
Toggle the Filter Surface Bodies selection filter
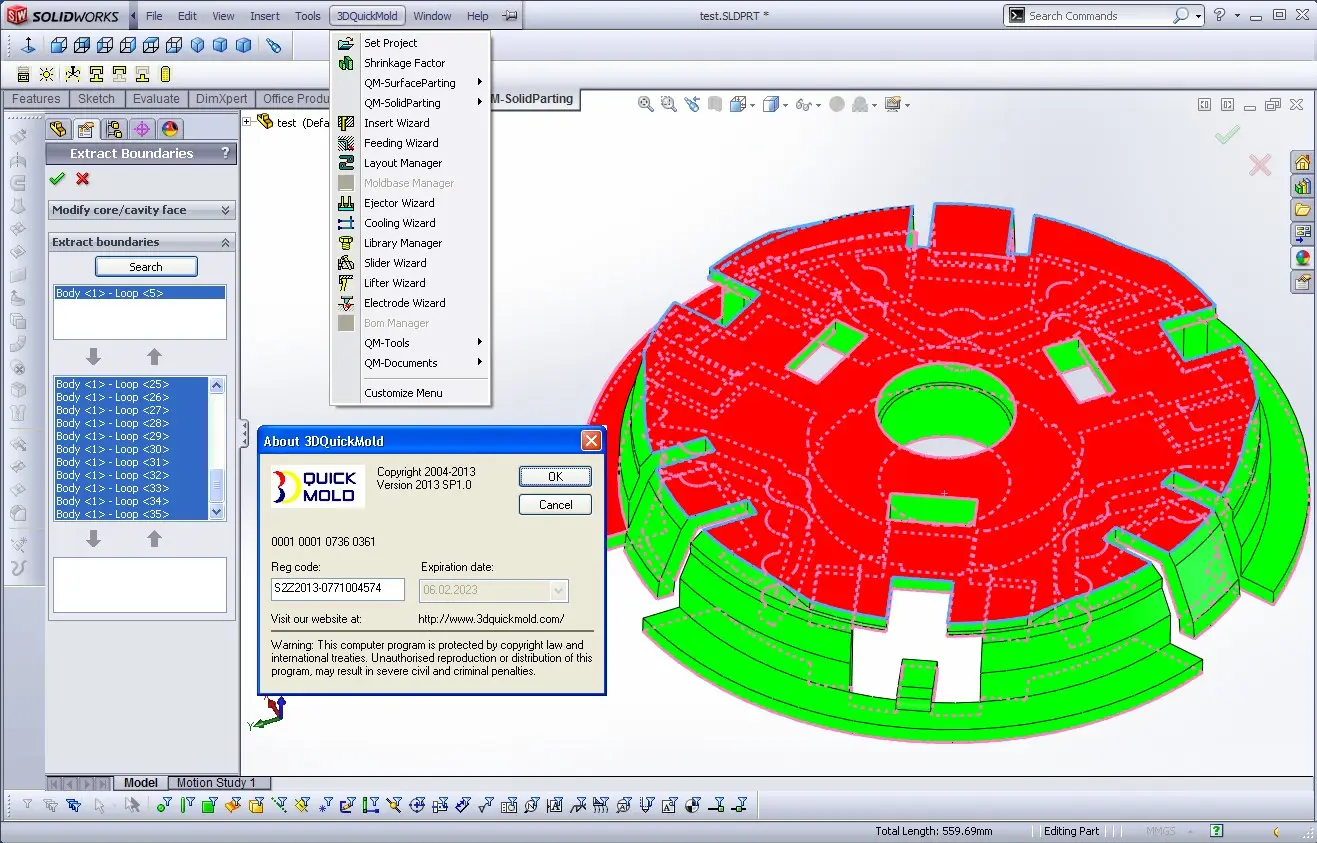[x=232, y=805]
